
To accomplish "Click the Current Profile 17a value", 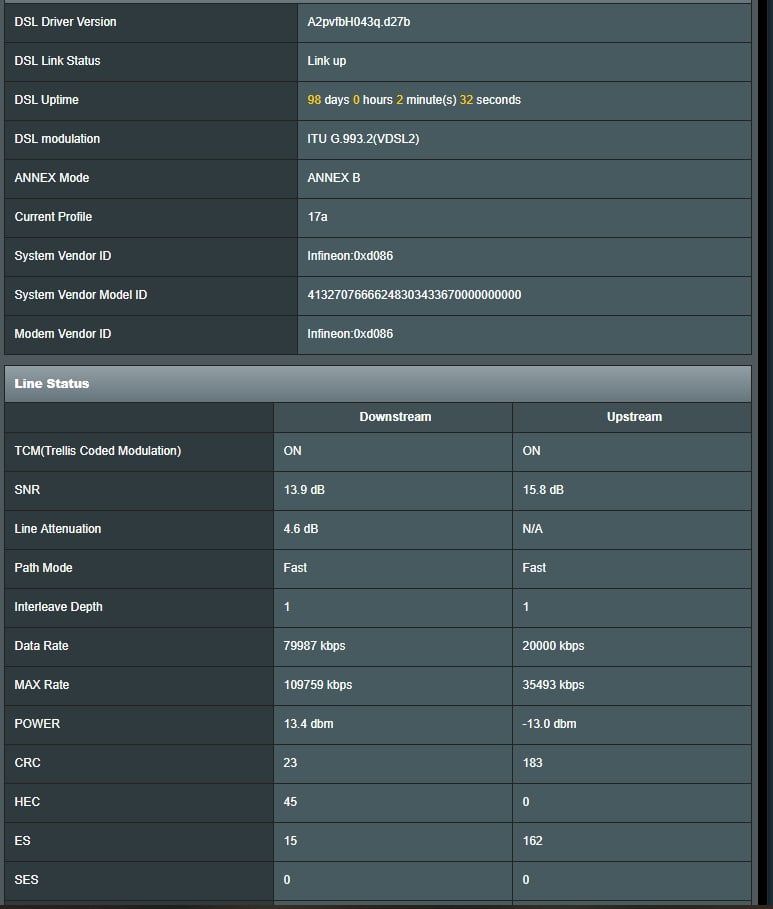I will [x=317, y=217].
